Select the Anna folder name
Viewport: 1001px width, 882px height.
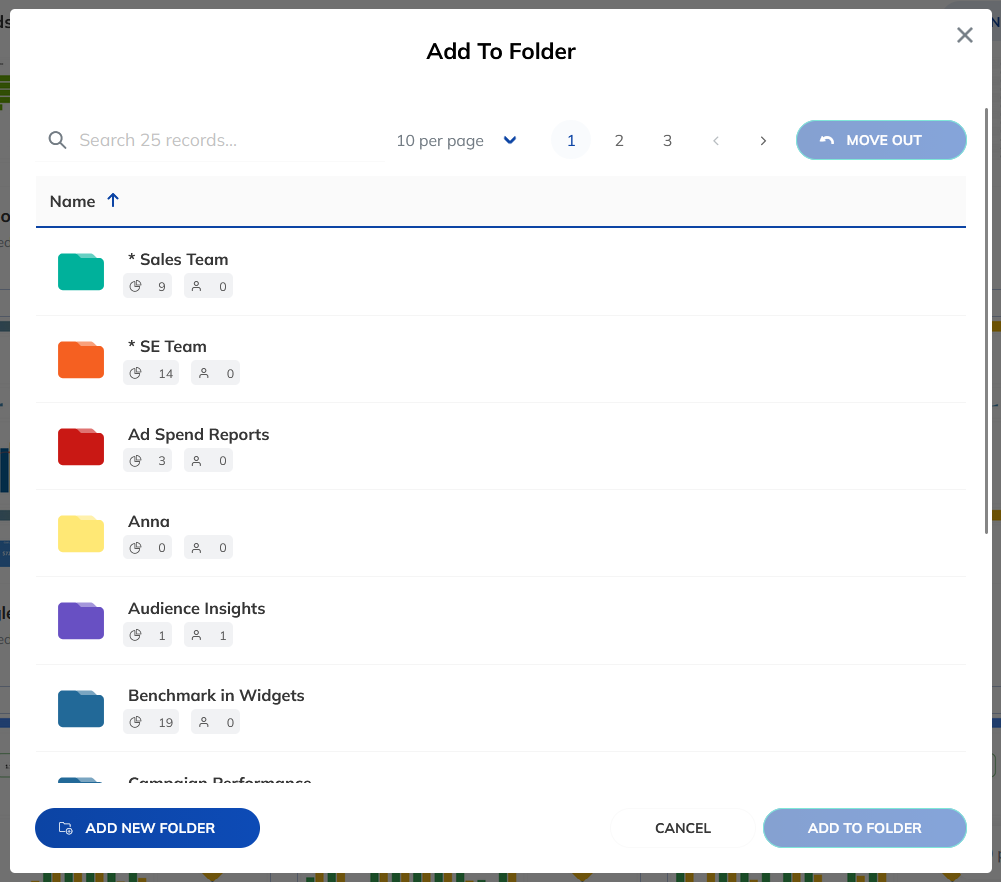click(149, 521)
